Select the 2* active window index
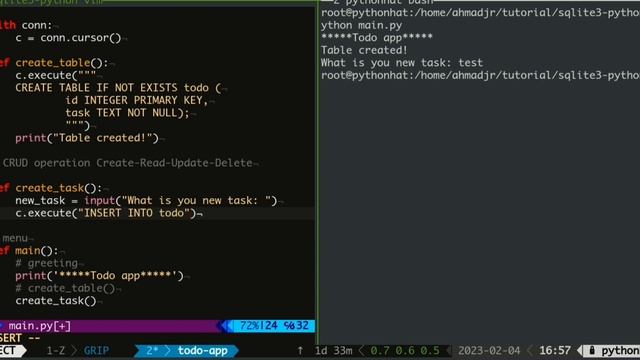 [x=152, y=350]
